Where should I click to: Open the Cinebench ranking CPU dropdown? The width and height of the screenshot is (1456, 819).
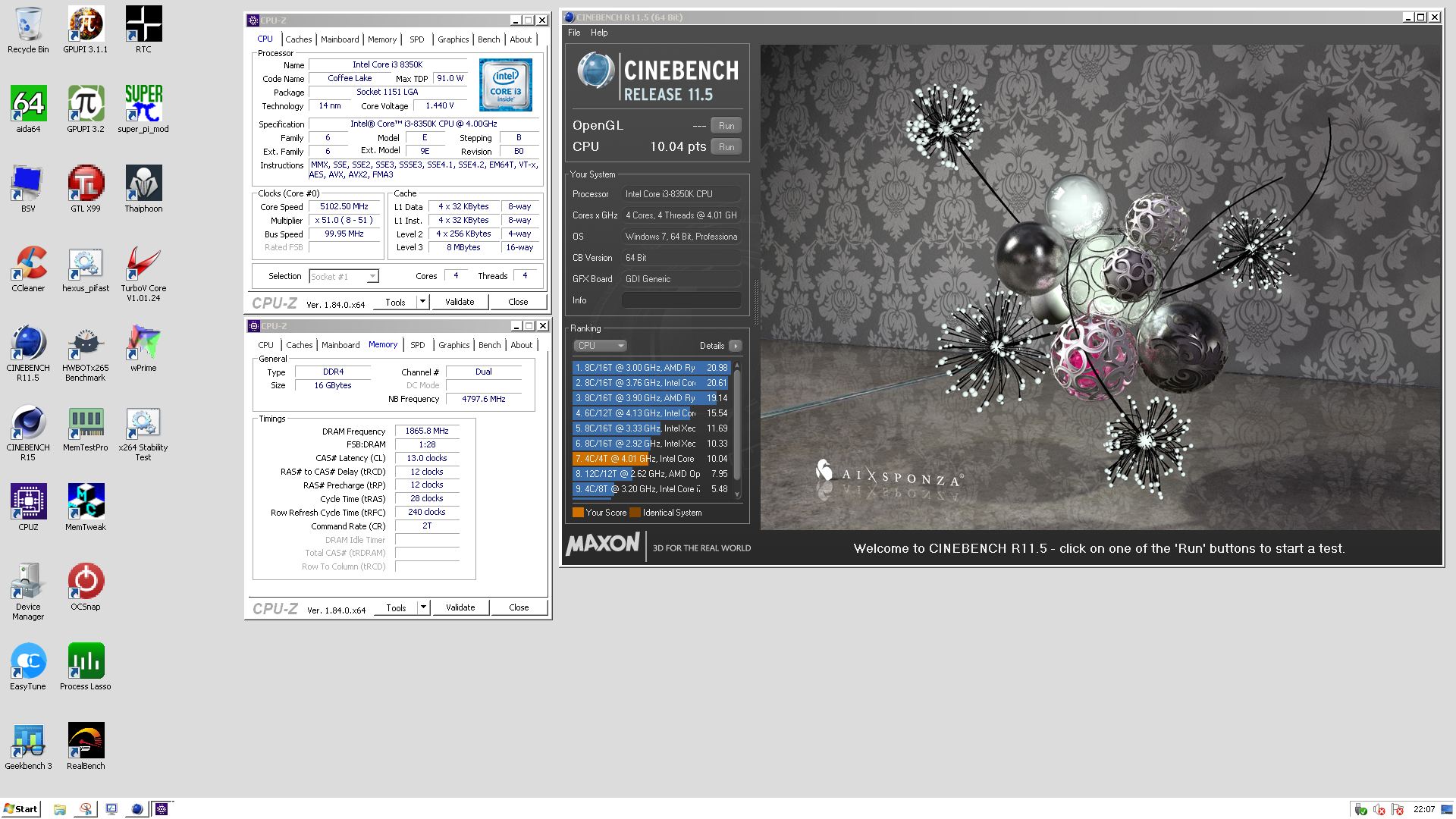(599, 346)
